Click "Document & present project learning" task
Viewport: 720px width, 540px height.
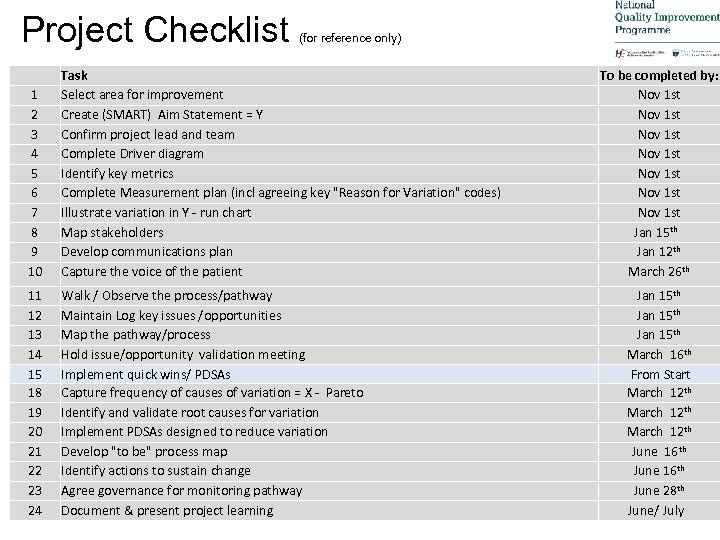166,510
